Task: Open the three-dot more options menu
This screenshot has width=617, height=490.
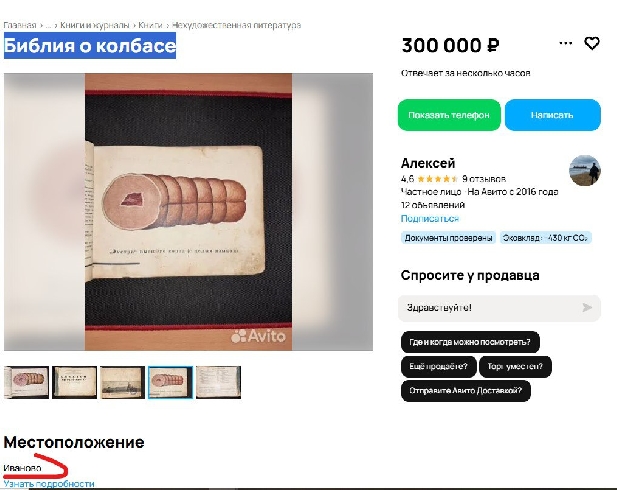Action: click(565, 43)
